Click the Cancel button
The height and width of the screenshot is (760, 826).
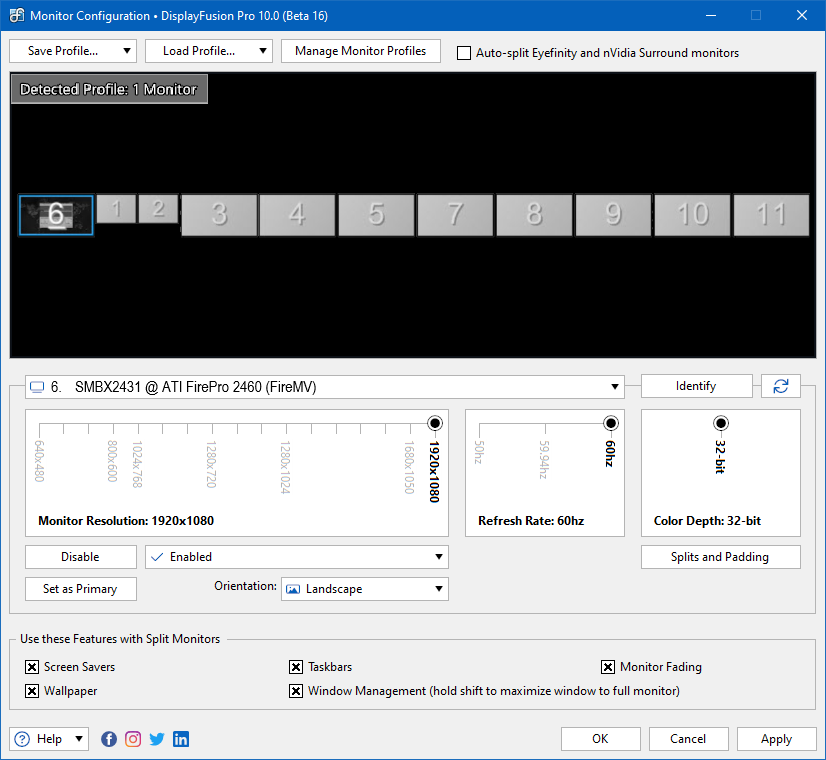point(689,739)
